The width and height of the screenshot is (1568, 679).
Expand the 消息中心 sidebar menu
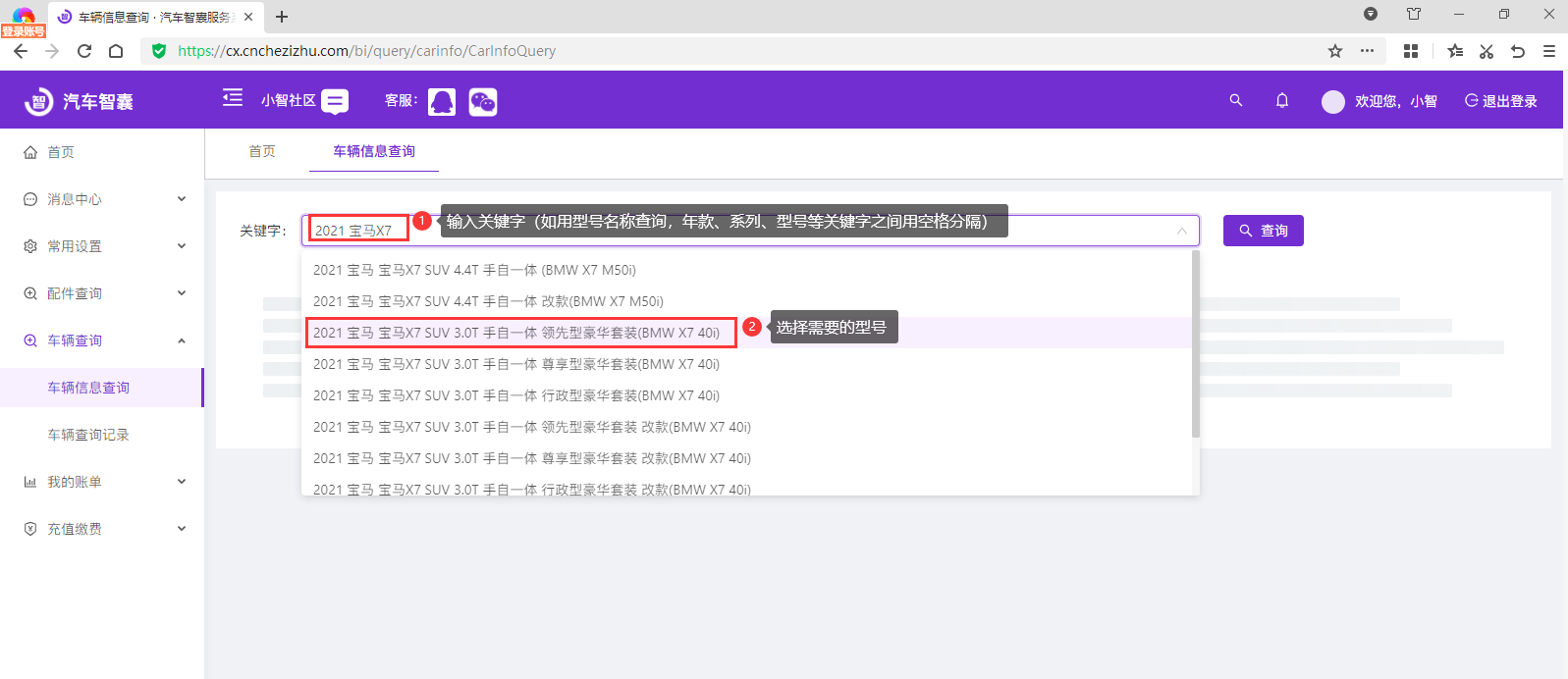coord(102,199)
